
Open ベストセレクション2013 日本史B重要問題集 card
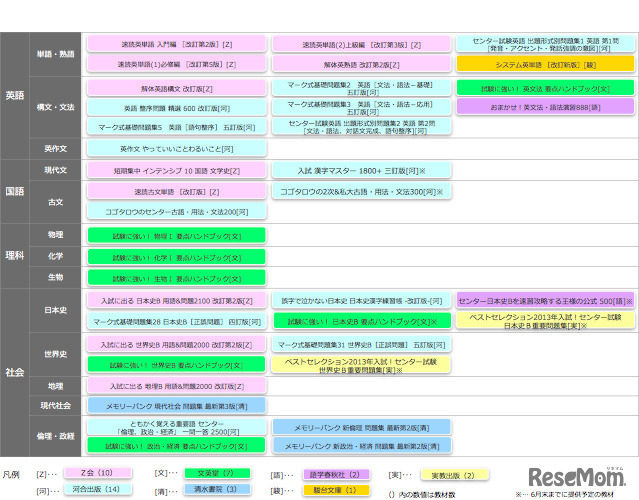(546, 321)
